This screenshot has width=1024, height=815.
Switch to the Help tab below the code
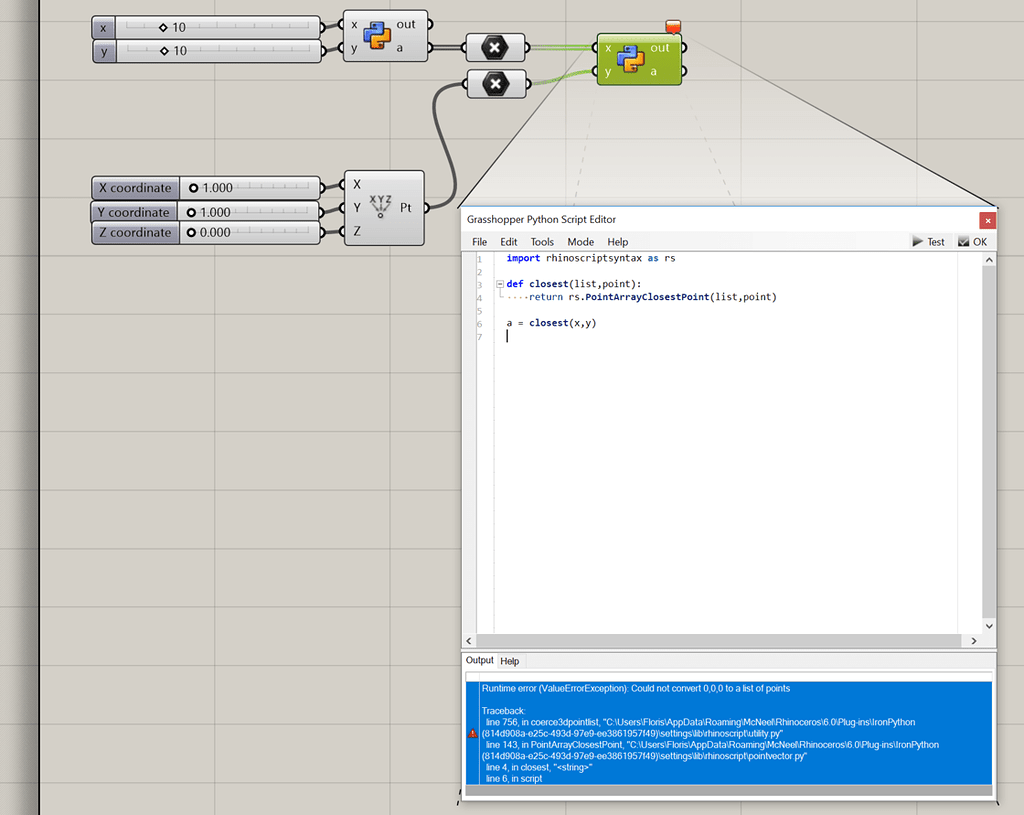[x=510, y=660]
